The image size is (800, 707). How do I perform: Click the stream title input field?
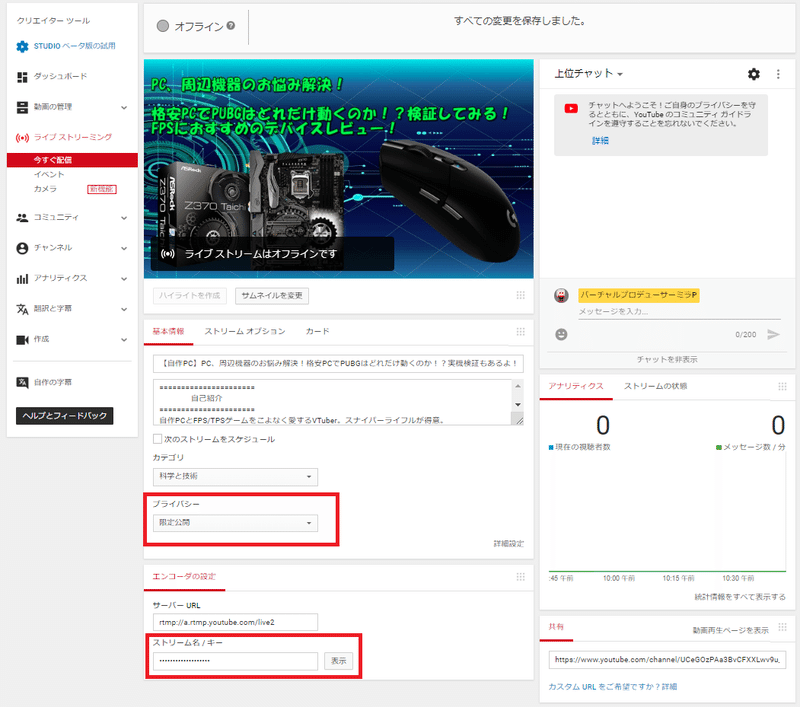click(x=338, y=364)
